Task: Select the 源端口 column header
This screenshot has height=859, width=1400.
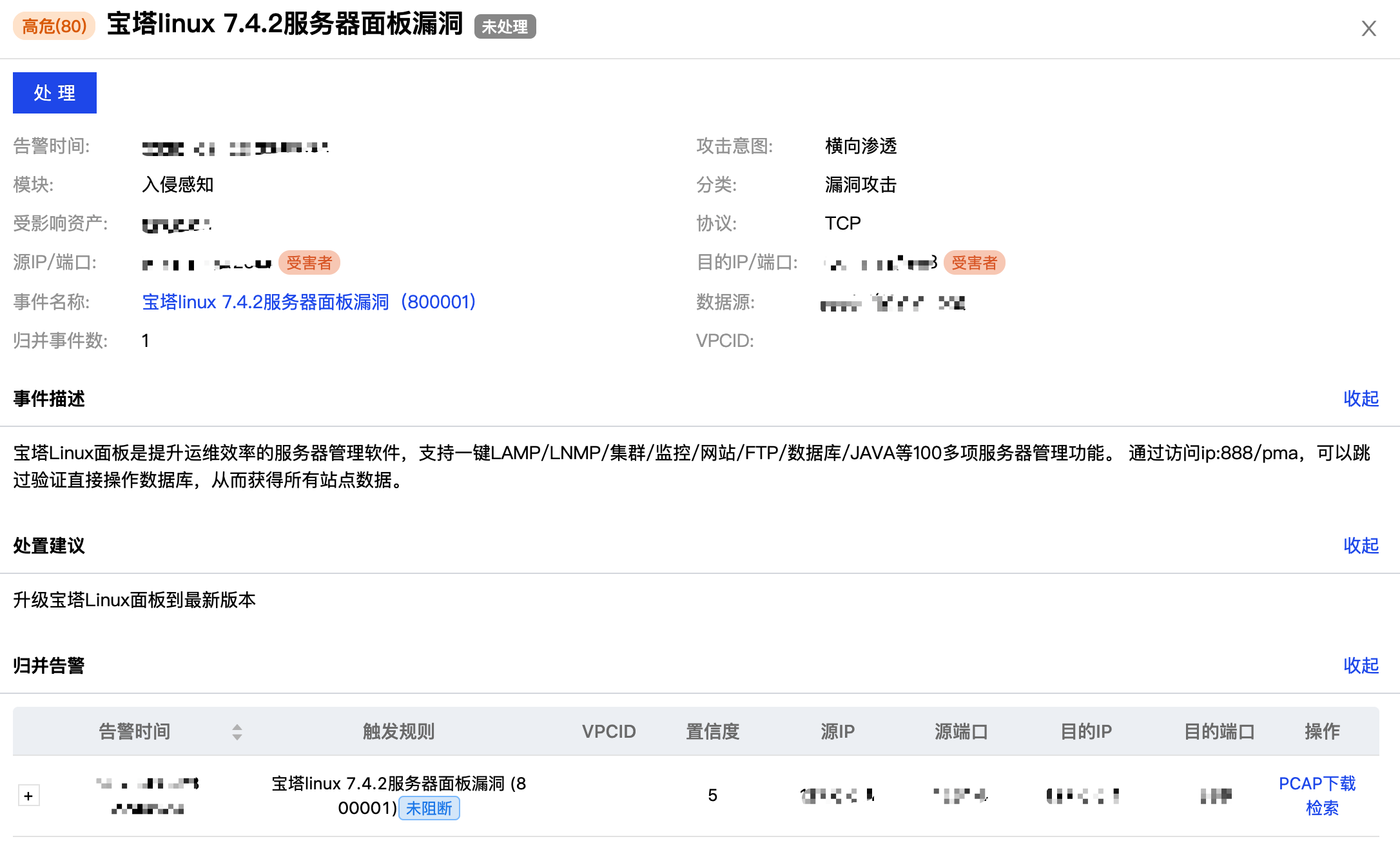Action: (961, 731)
